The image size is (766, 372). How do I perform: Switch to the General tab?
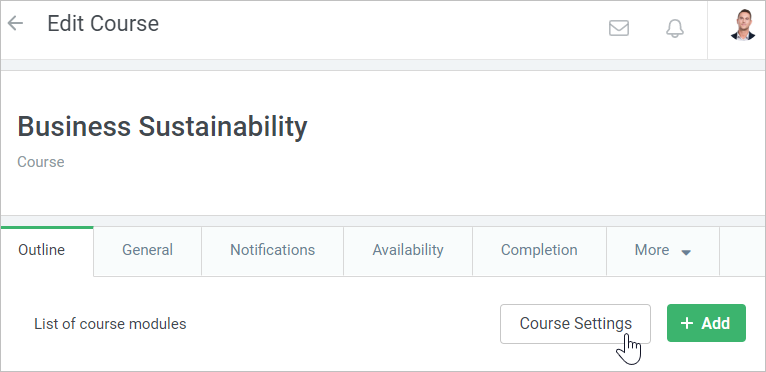[148, 251]
